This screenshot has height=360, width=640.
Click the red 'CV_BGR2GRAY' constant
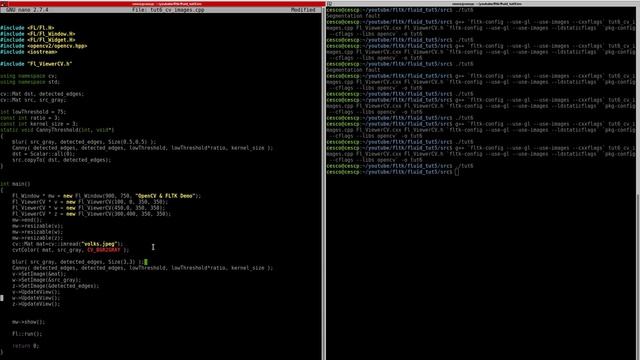coord(104,250)
